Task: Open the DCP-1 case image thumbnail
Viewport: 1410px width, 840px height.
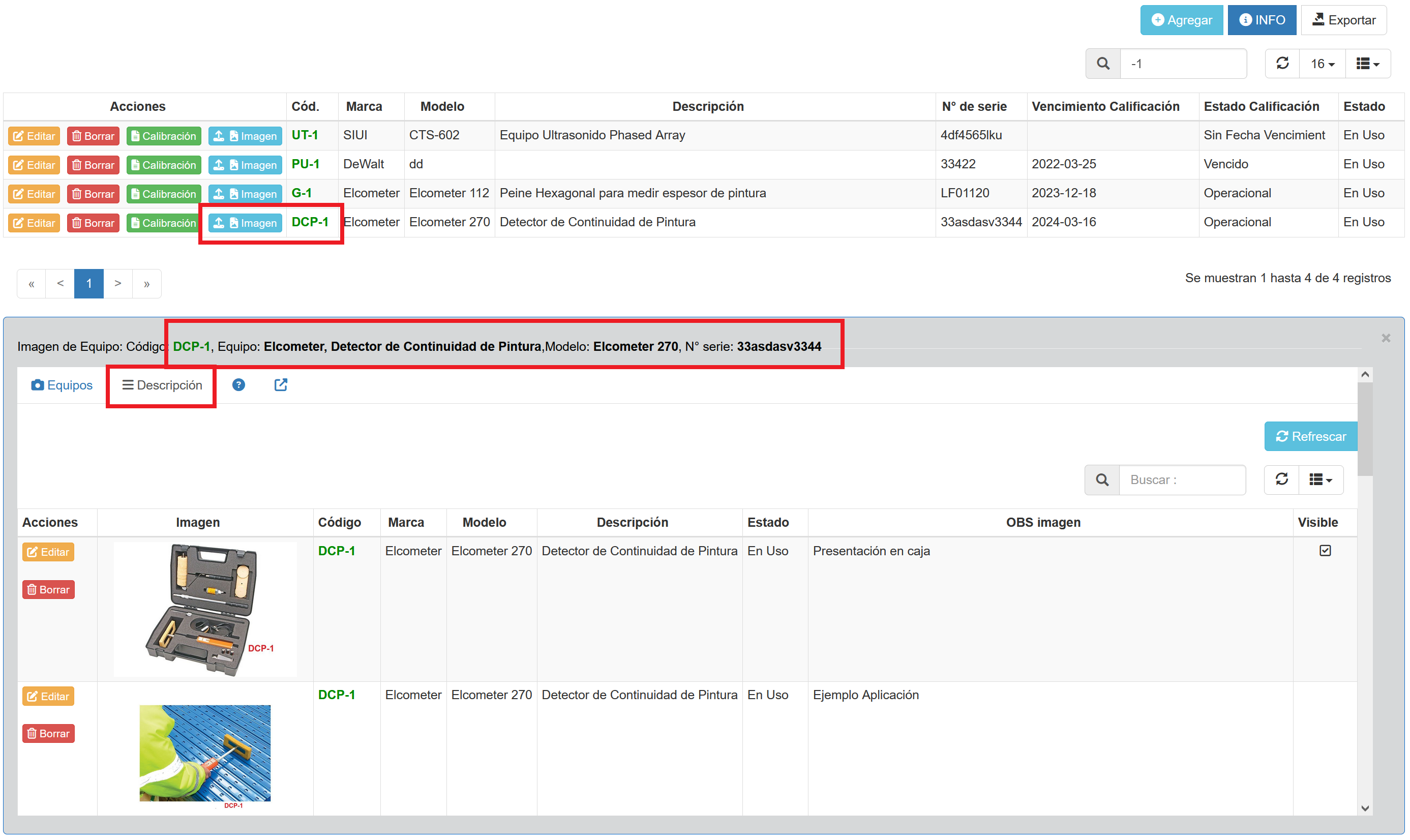Action: pos(205,609)
